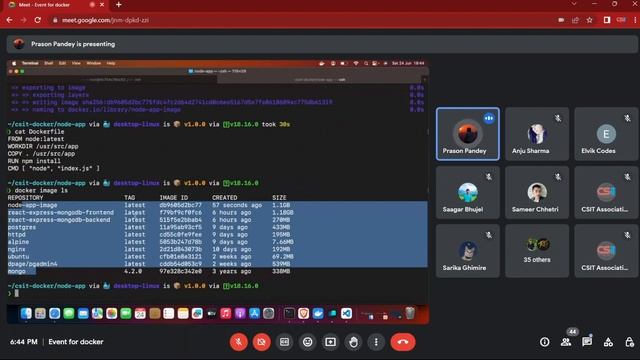The height and width of the screenshot is (360, 640).
Task: Click the browser profile avatar
Action: click(621, 20)
